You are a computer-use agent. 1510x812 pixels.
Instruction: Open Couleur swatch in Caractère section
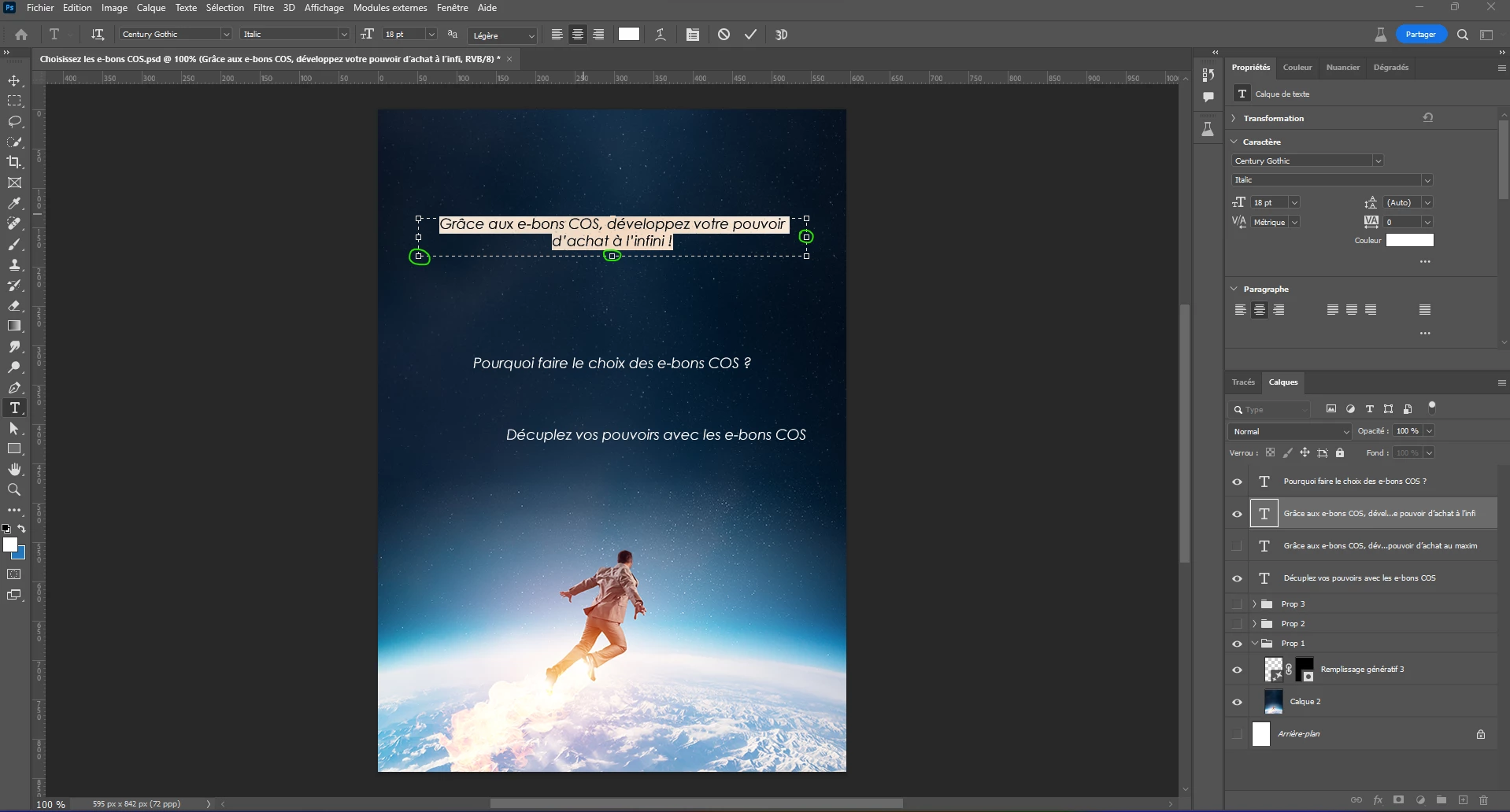tap(1410, 241)
